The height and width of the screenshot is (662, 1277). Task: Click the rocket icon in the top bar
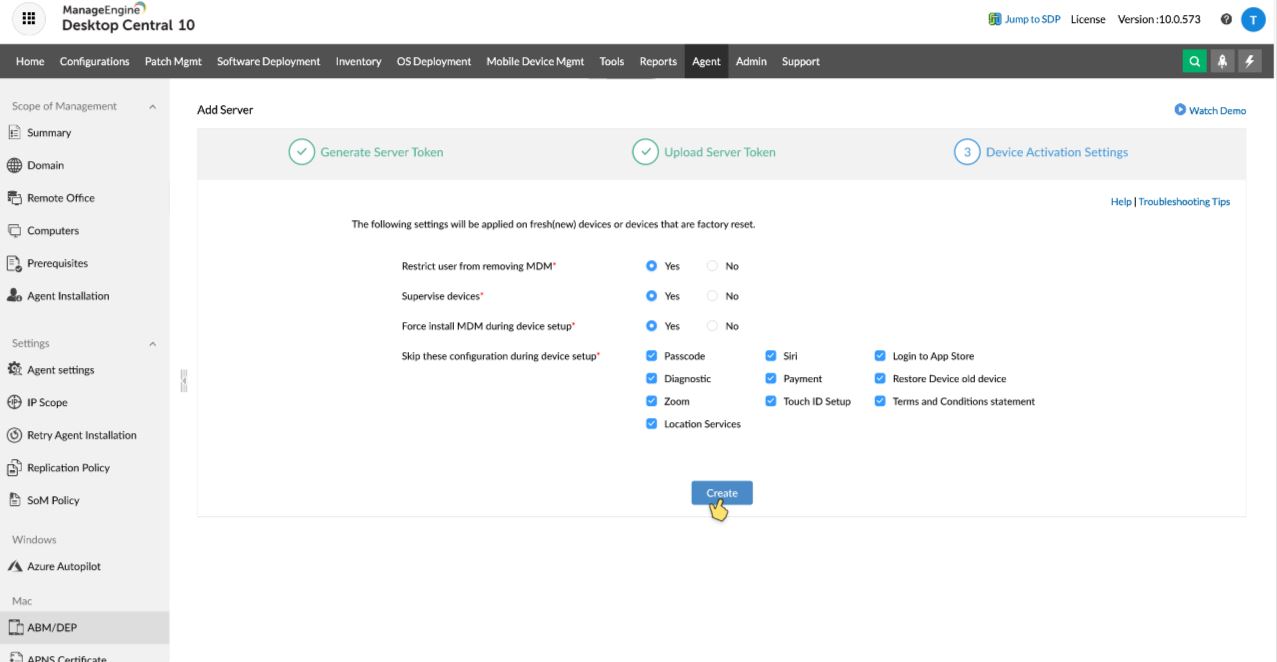click(x=1222, y=61)
